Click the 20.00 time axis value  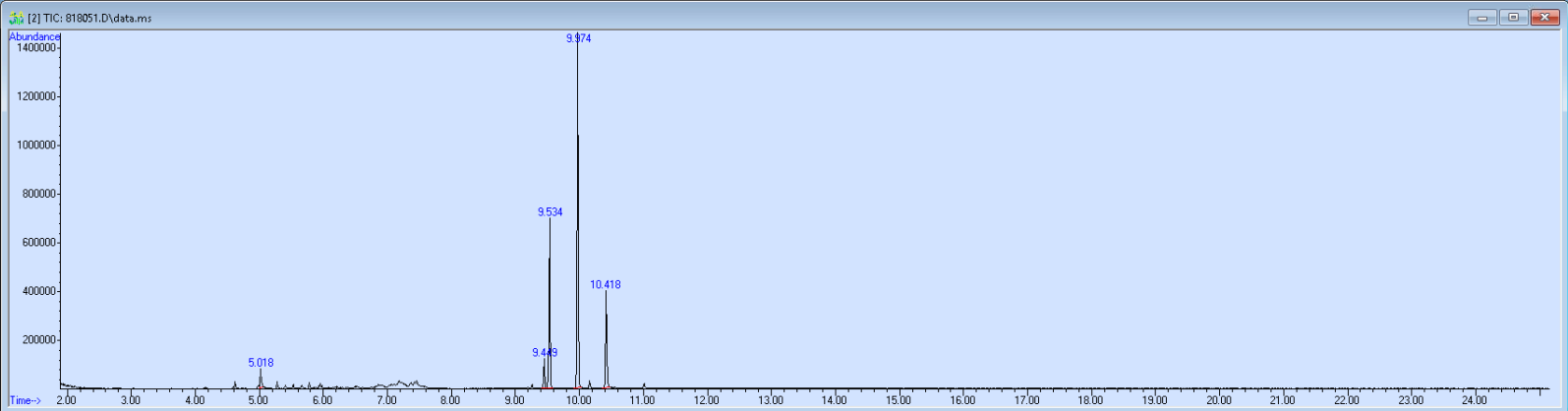(x=1219, y=400)
